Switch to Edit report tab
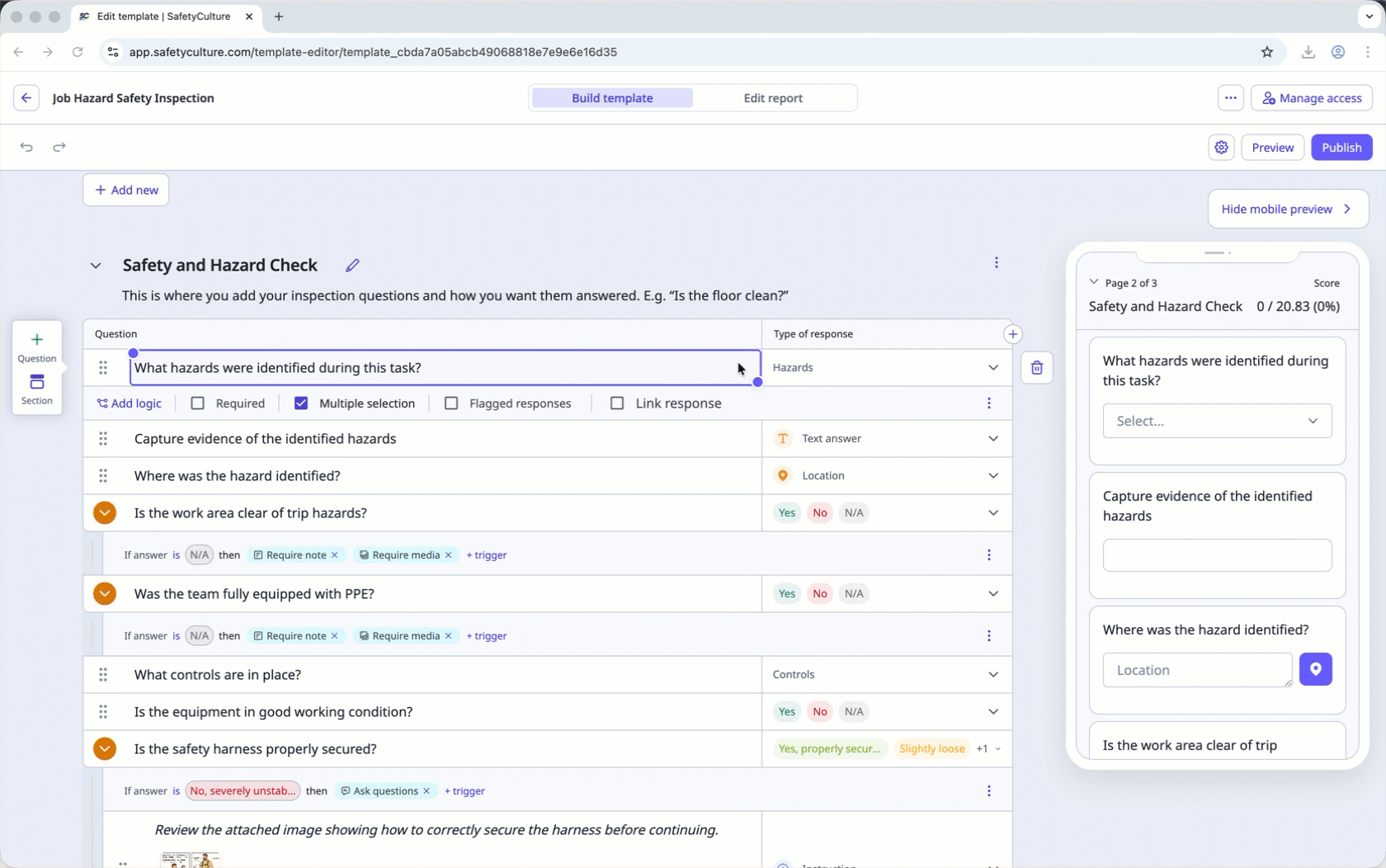The image size is (1386, 868). coord(773,98)
